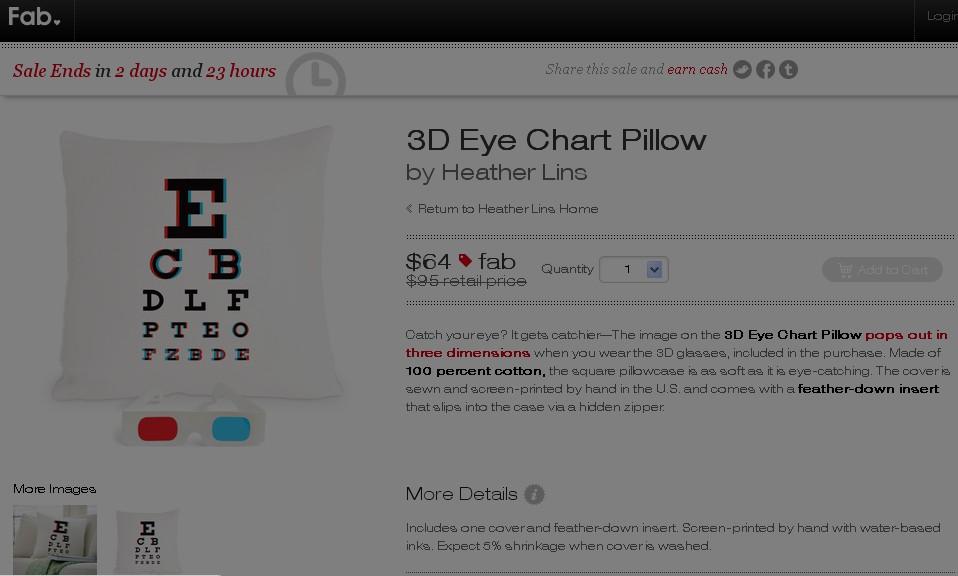The height and width of the screenshot is (576, 958).
Task: Follow the Return to Heather Lins Home link
Action: coord(508,209)
